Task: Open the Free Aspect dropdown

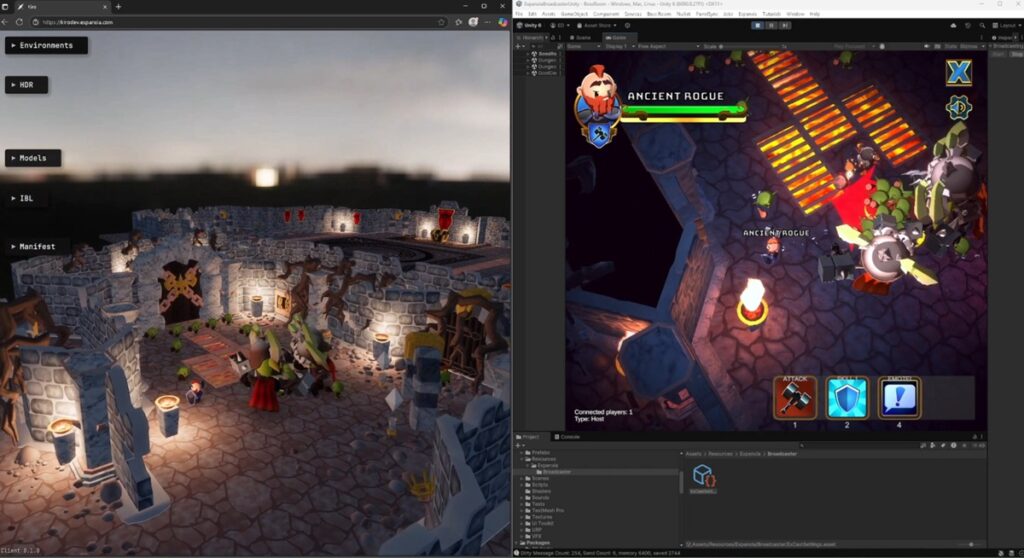Action: (667, 46)
